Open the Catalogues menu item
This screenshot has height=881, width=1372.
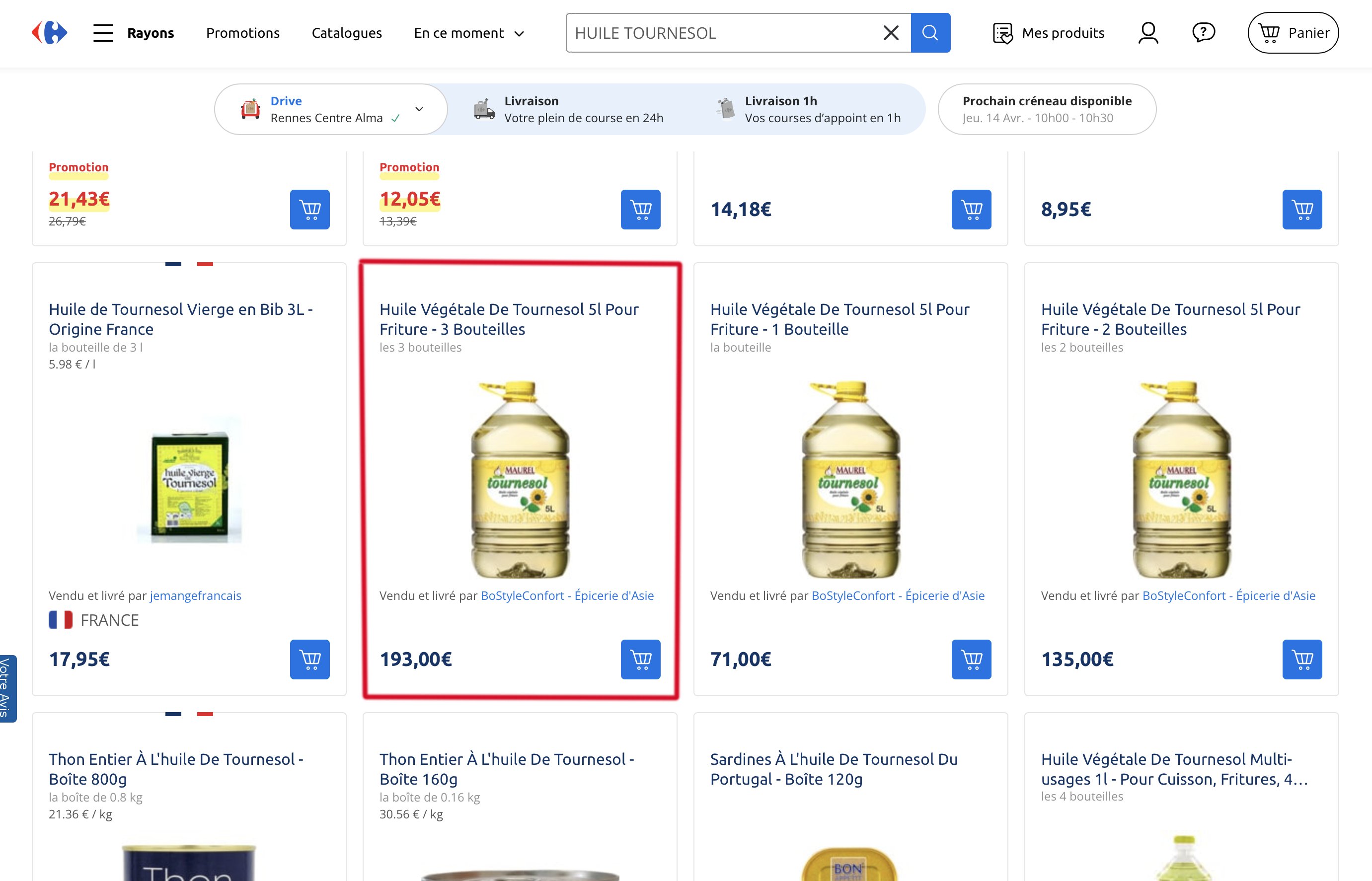point(347,33)
